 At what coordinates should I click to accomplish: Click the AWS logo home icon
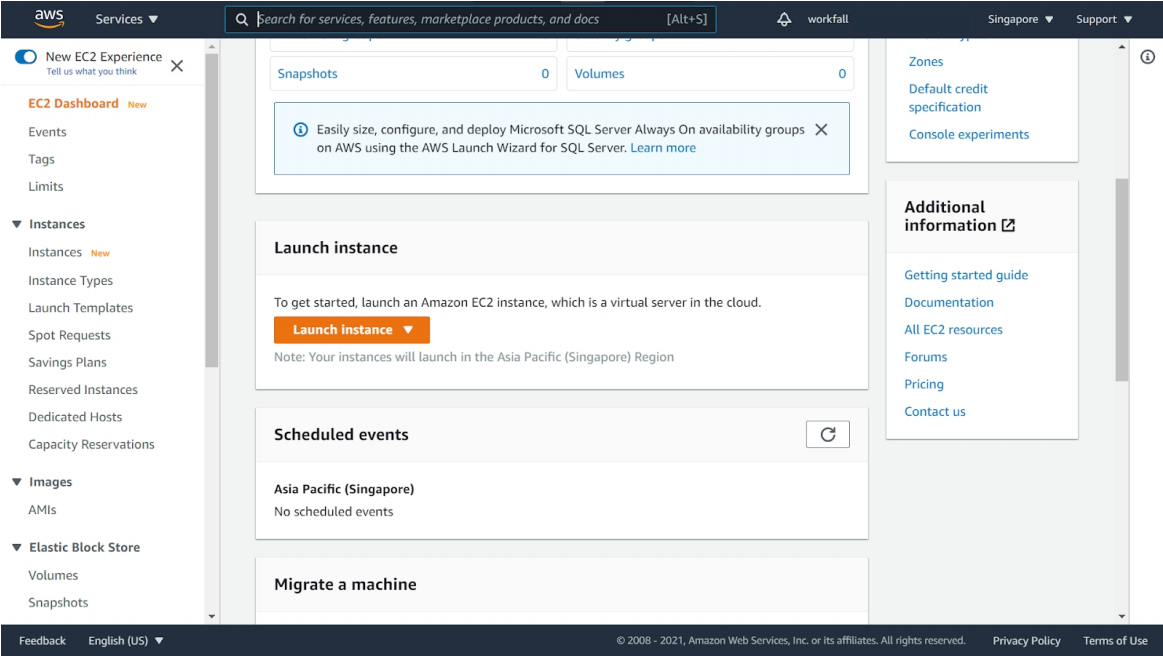[x=49, y=18]
